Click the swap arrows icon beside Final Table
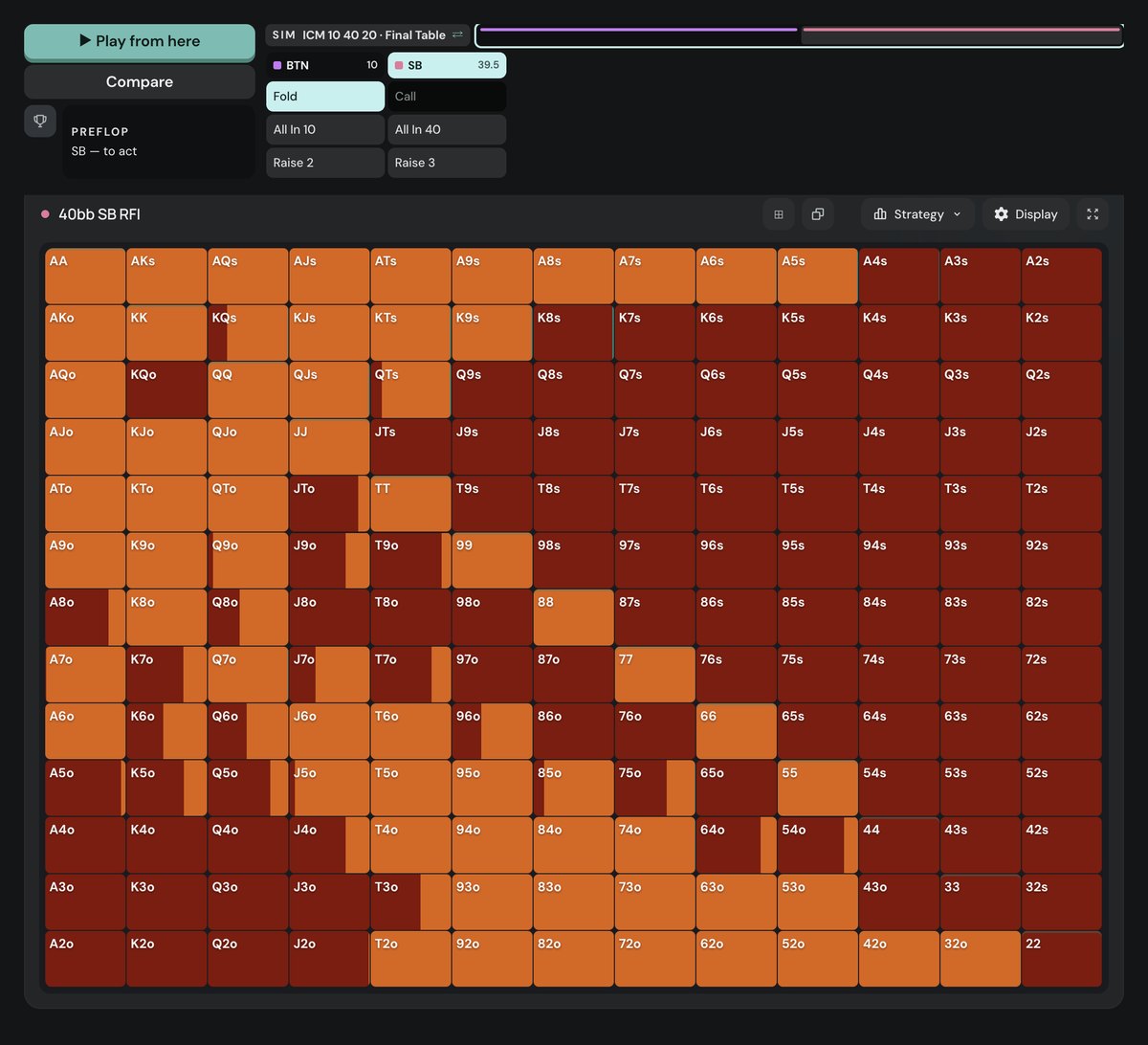The height and width of the screenshot is (1045, 1148). coord(457,34)
